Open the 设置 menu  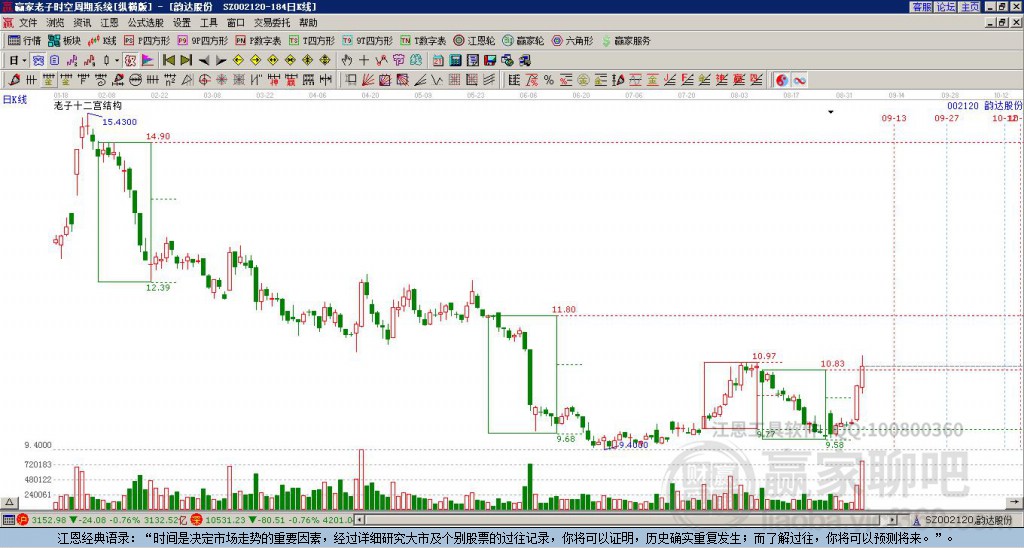pos(182,23)
